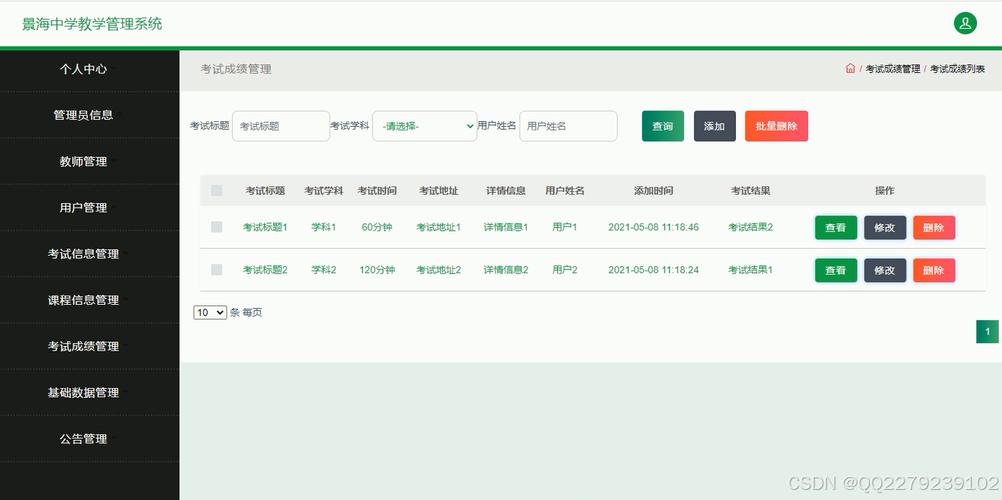The width and height of the screenshot is (1002, 500).
Task: Click the 考试地址1 cell
Action: (438, 227)
